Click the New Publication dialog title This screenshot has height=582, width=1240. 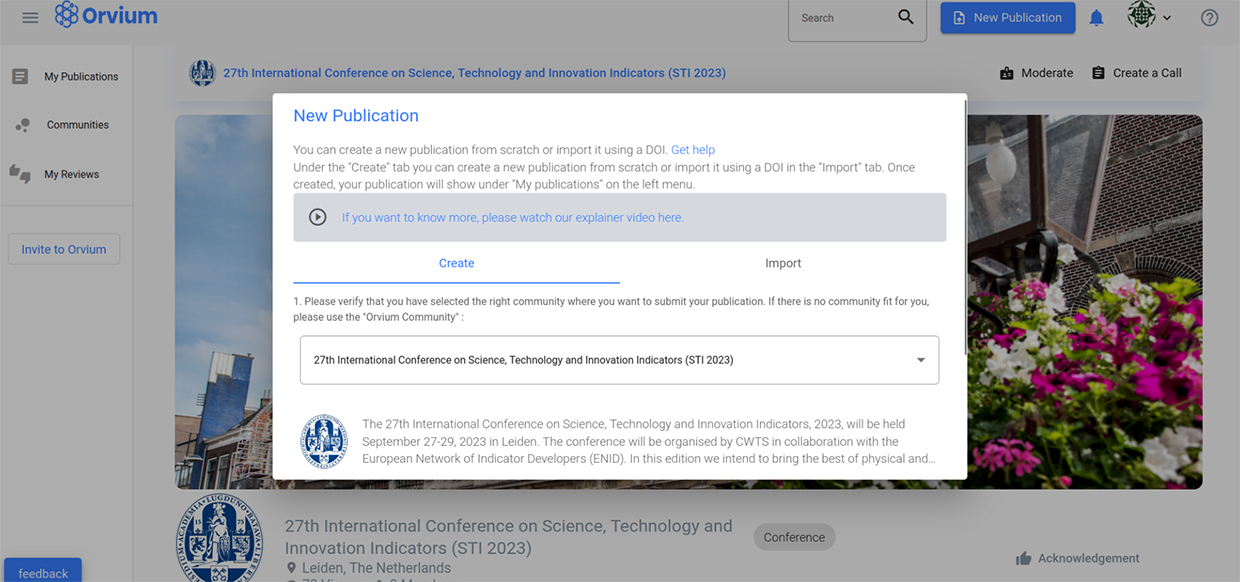coord(356,115)
